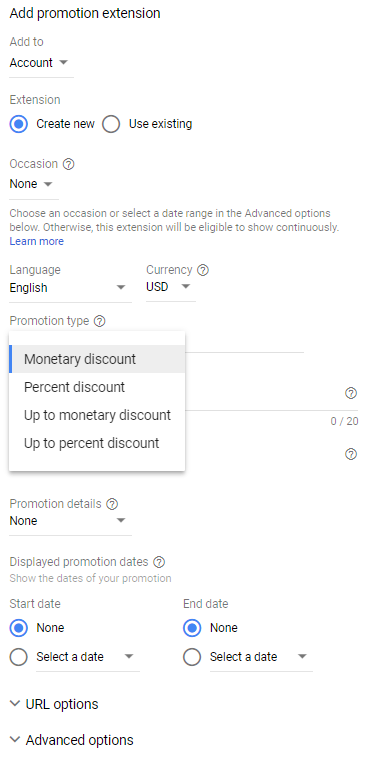370x759 pixels.
Task: Click help icon next to Promotion type
Action: coord(100,321)
